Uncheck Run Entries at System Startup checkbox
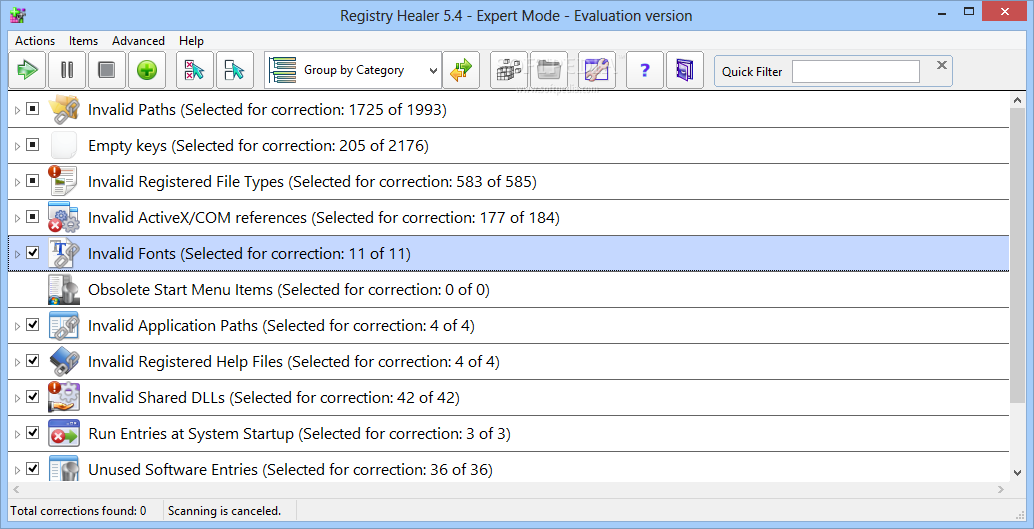 32,433
